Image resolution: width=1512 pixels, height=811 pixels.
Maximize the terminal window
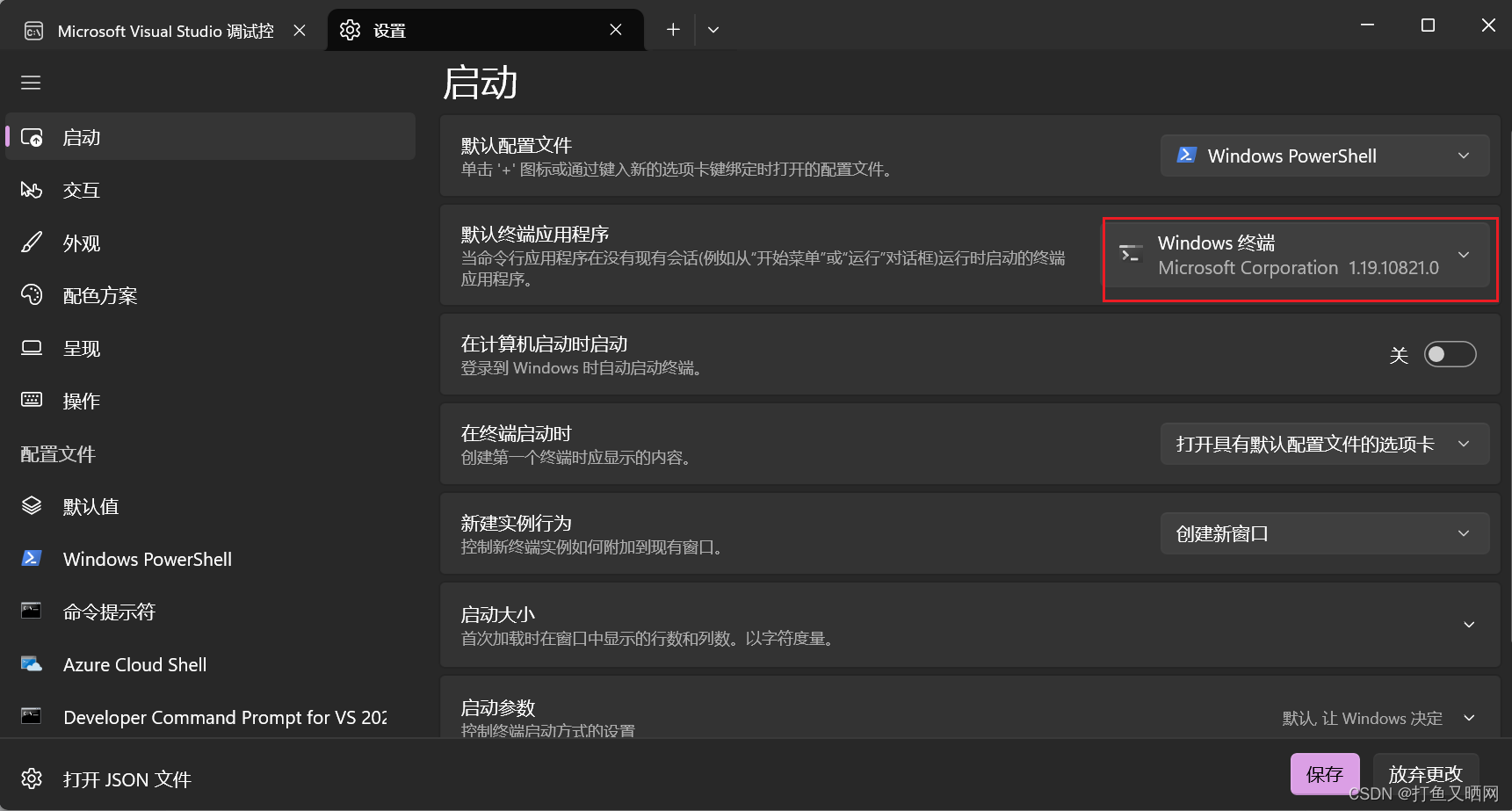1428,25
